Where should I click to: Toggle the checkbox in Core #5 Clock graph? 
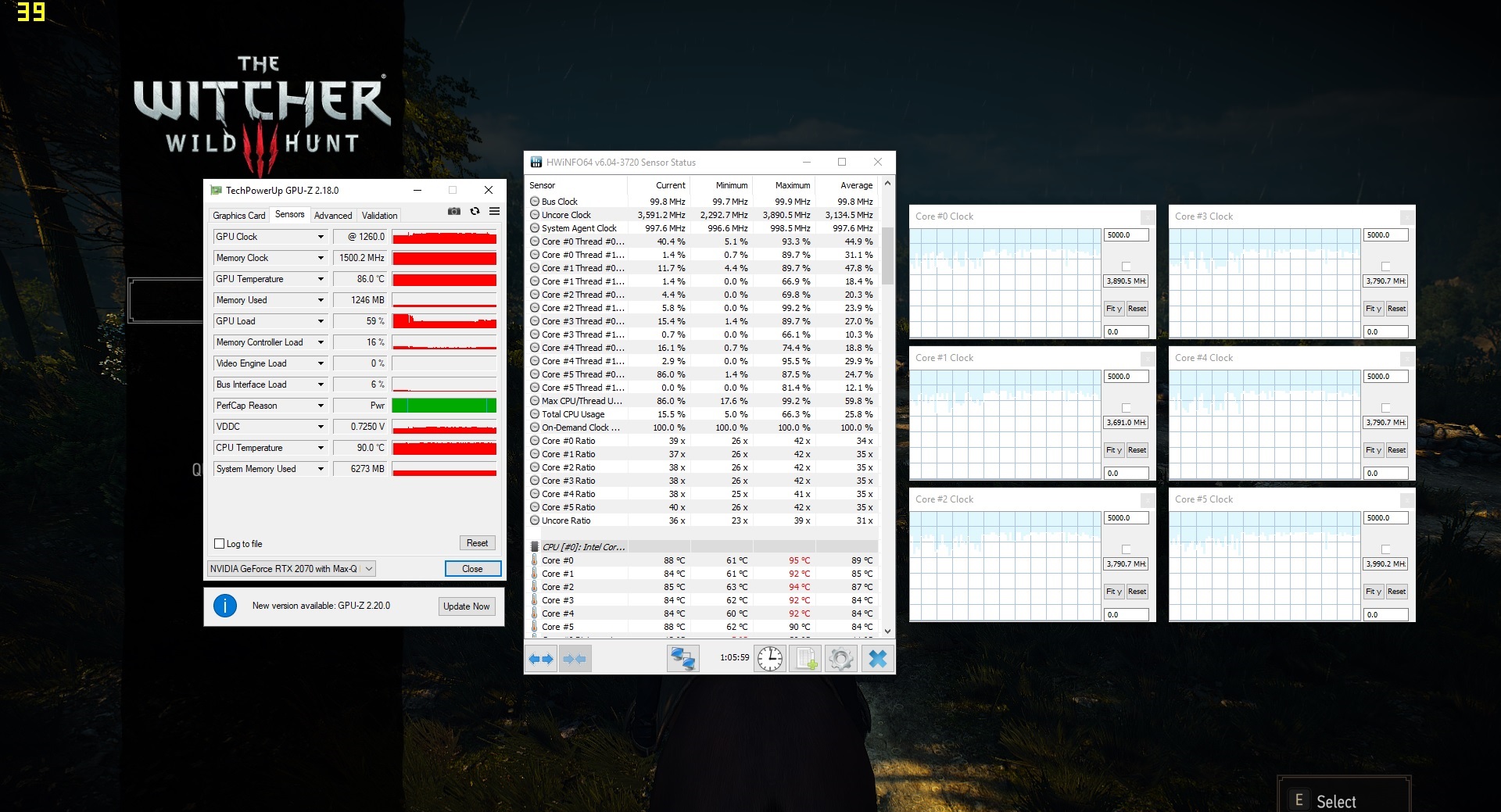point(1386,549)
